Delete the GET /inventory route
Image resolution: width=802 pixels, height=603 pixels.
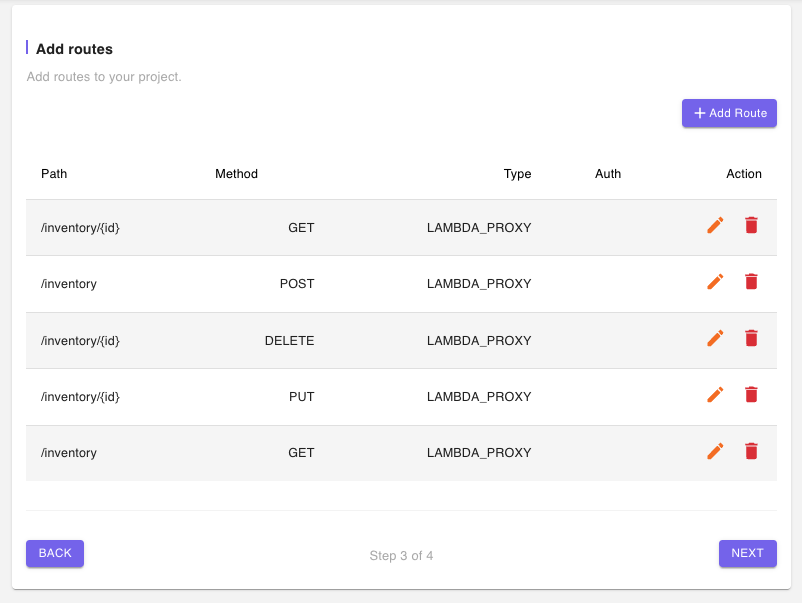coord(751,452)
